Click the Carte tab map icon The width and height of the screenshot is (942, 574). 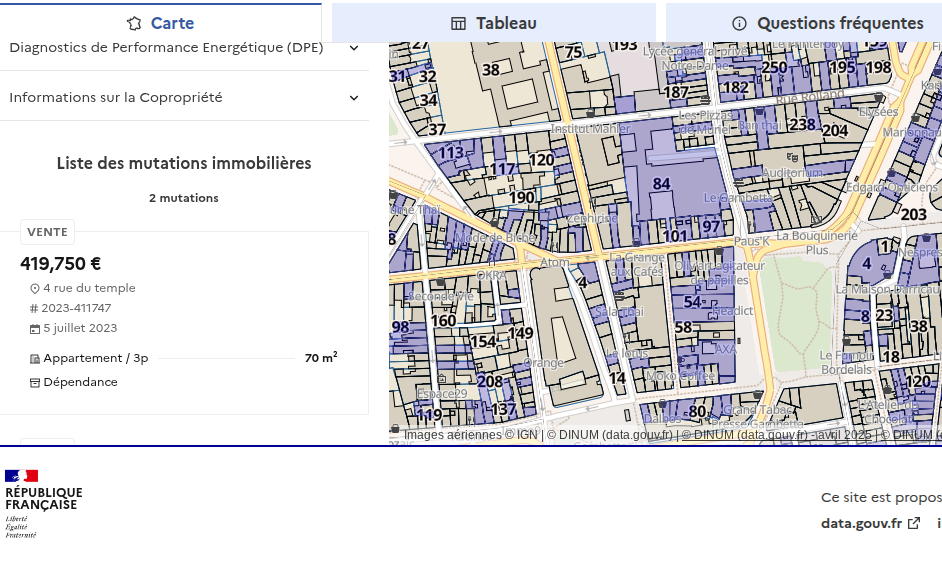point(134,23)
